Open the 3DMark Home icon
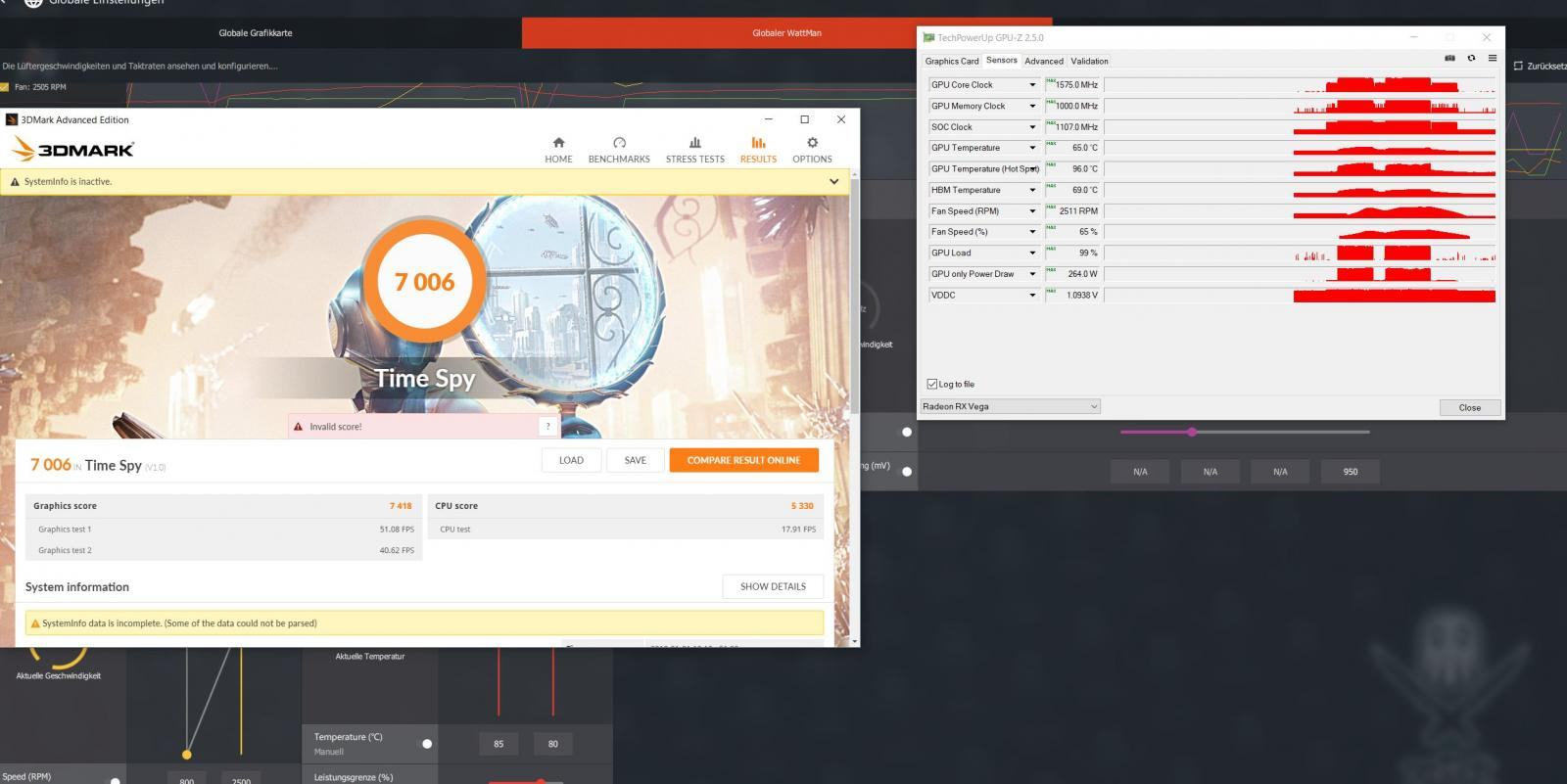 pyautogui.click(x=558, y=143)
